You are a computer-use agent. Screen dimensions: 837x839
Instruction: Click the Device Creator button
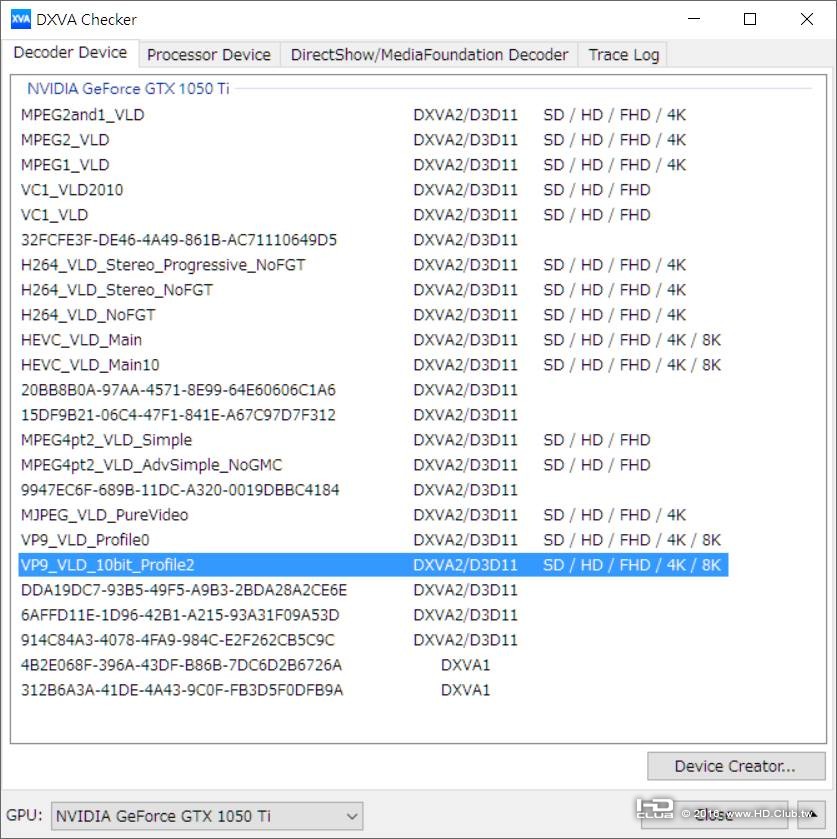tap(736, 766)
